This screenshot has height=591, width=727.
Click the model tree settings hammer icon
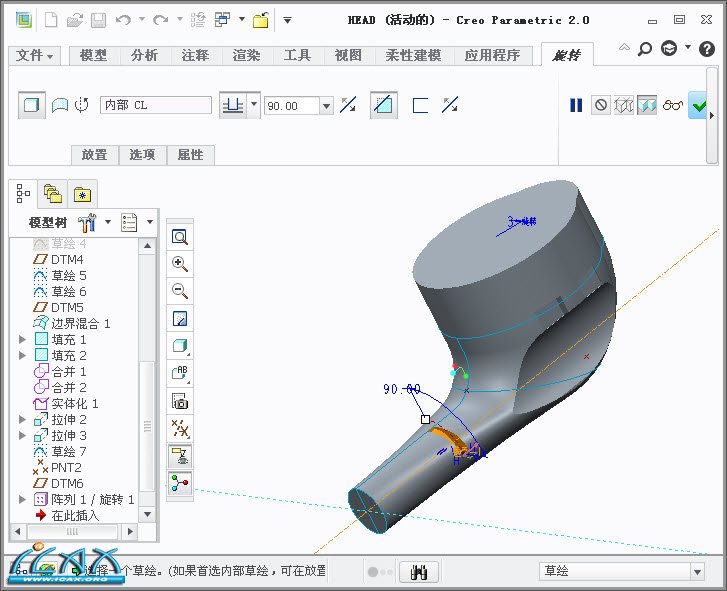click(x=87, y=222)
